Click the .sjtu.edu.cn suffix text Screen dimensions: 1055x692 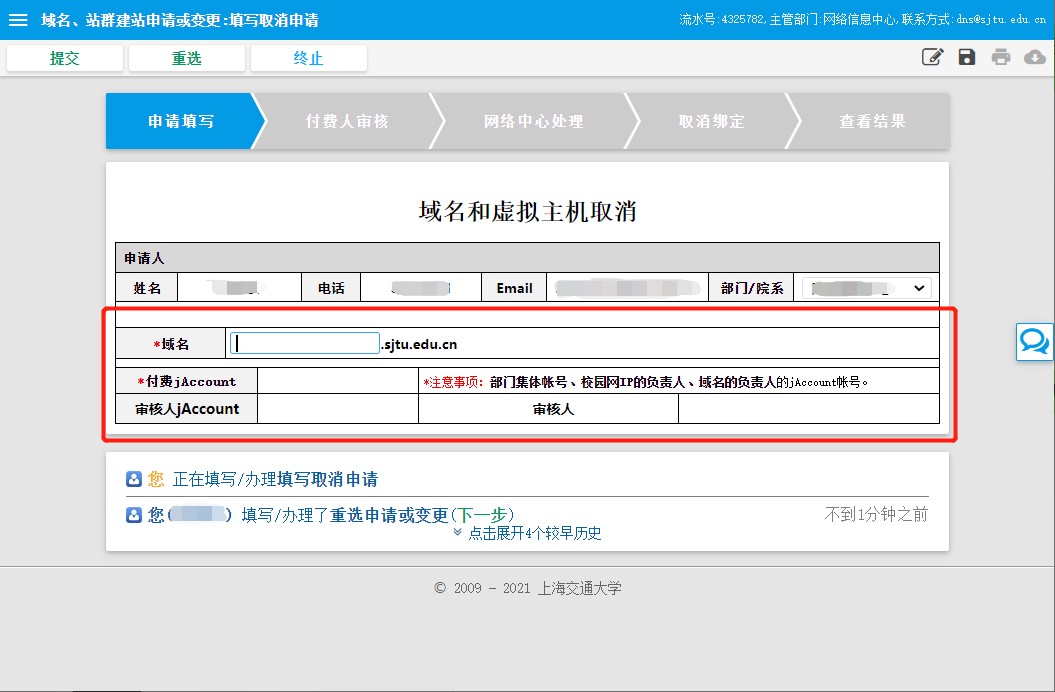click(x=419, y=344)
